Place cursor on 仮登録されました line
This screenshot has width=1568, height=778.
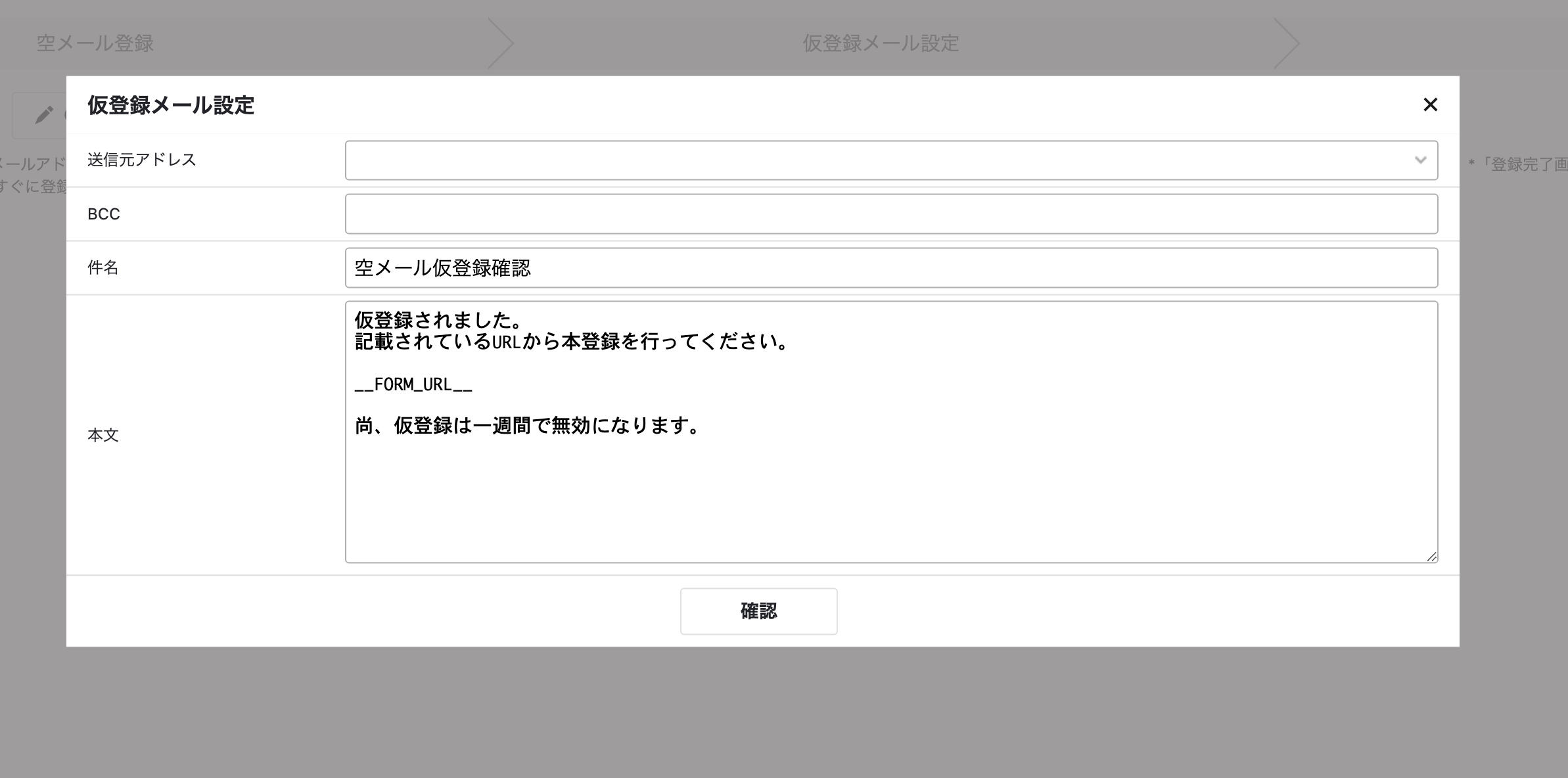pyautogui.click(x=438, y=321)
